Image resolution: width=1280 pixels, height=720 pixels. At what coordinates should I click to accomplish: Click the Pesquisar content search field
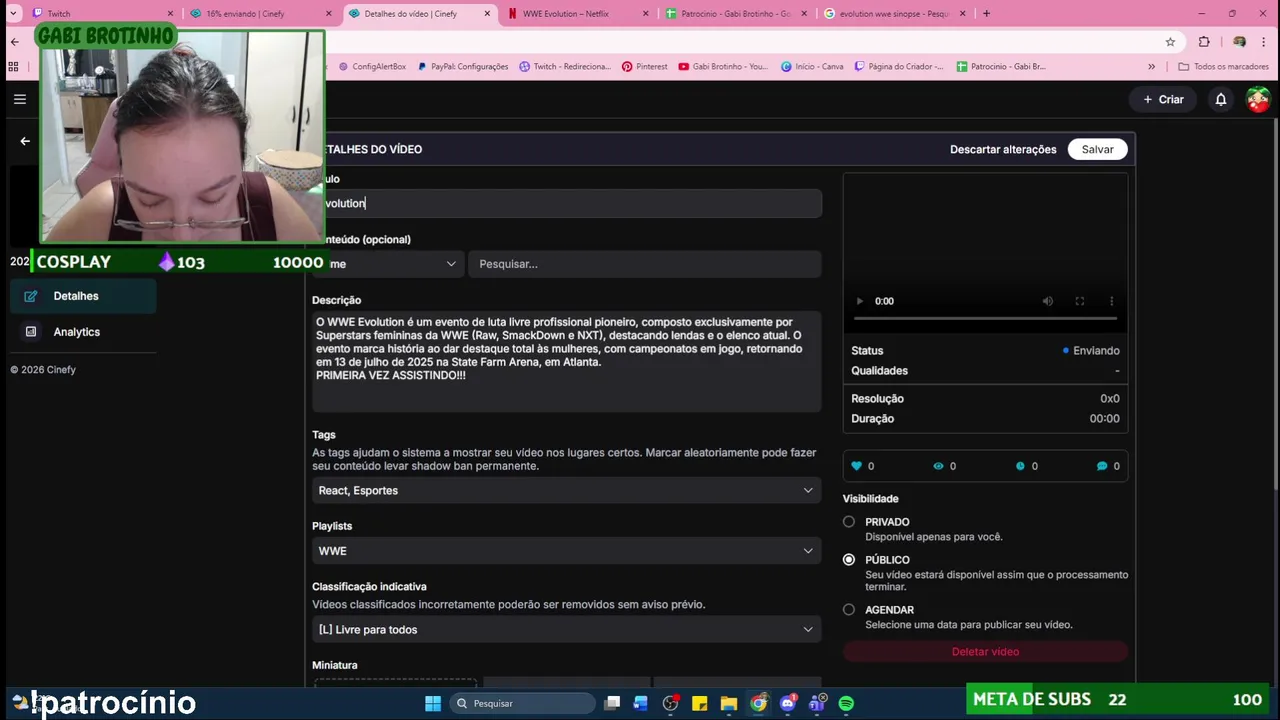[x=645, y=264]
